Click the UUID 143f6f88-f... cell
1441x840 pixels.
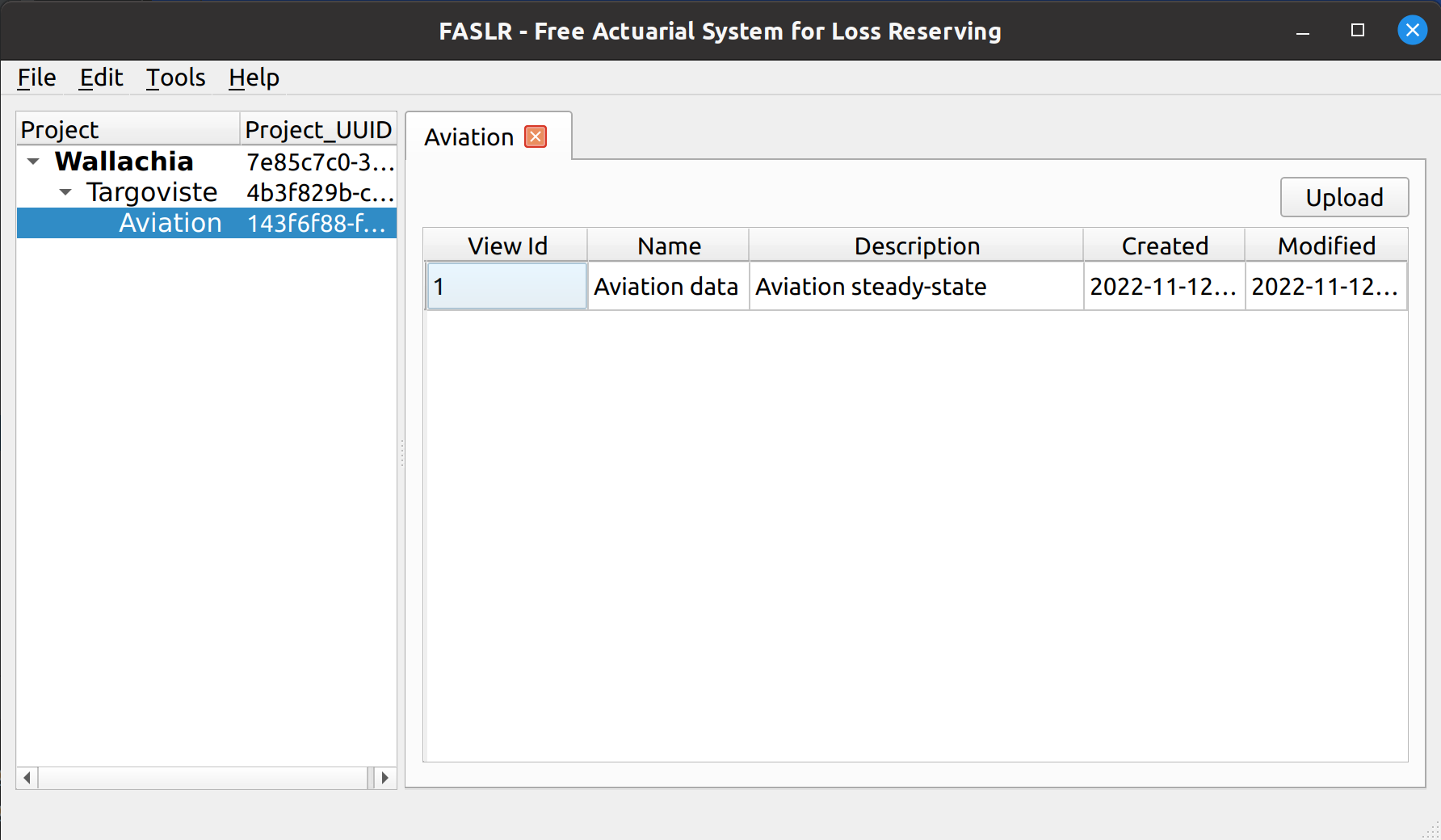click(319, 223)
